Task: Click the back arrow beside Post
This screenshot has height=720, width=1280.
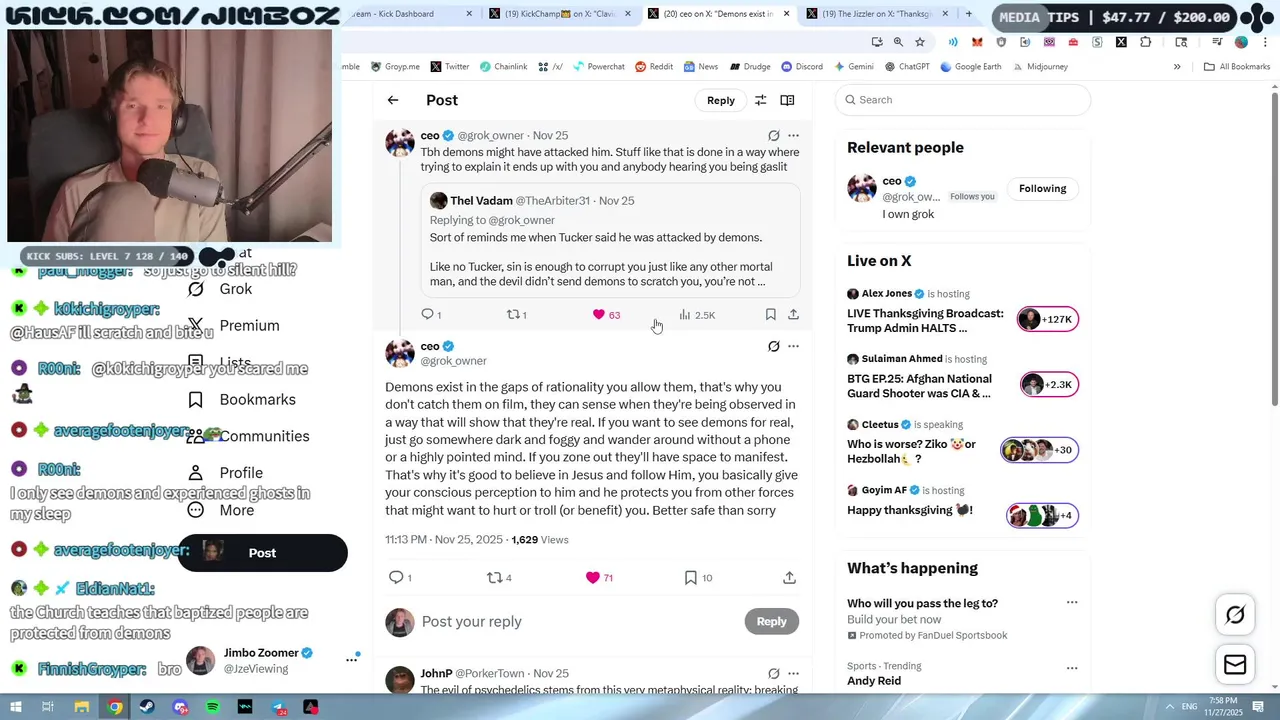Action: tap(393, 100)
